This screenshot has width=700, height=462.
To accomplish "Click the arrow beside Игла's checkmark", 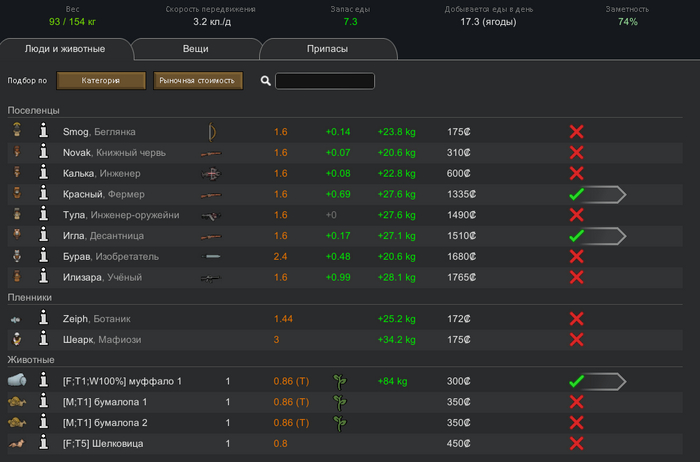I will 605,236.
